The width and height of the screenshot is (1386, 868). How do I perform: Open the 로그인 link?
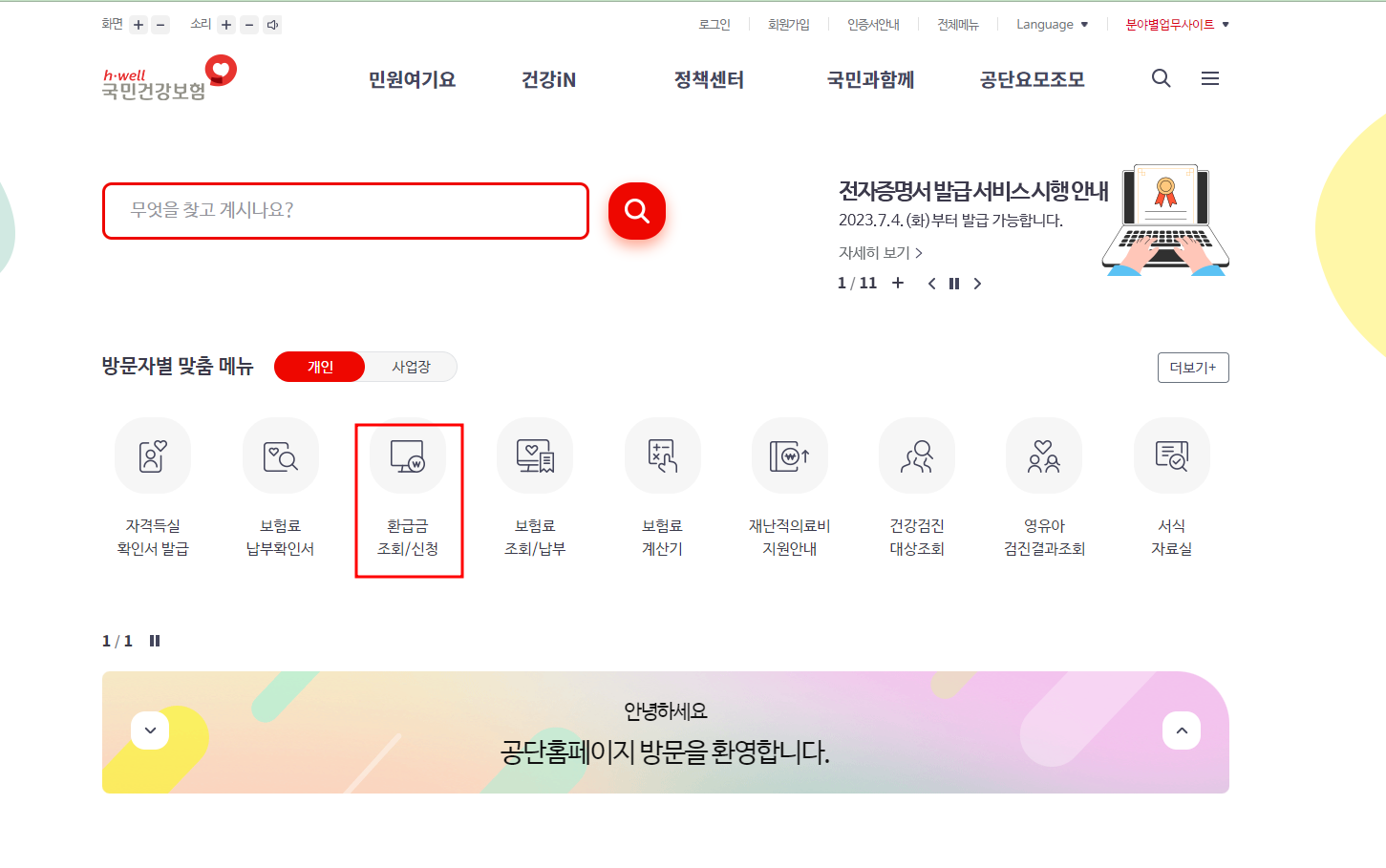pyautogui.click(x=714, y=25)
